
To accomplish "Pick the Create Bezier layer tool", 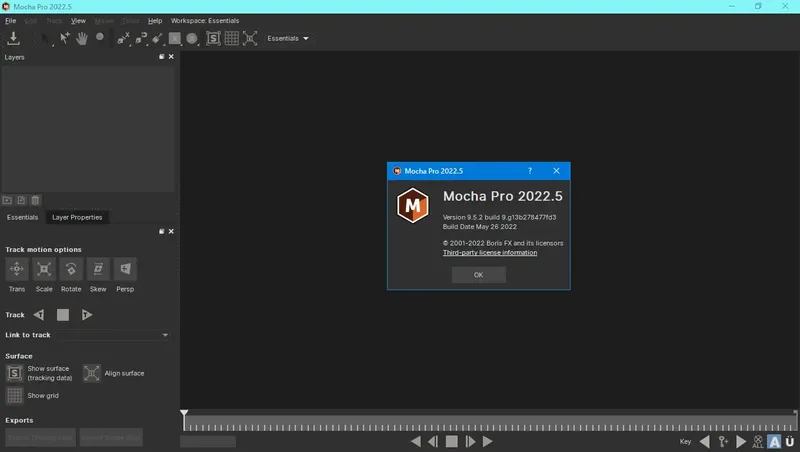I will pos(140,39).
